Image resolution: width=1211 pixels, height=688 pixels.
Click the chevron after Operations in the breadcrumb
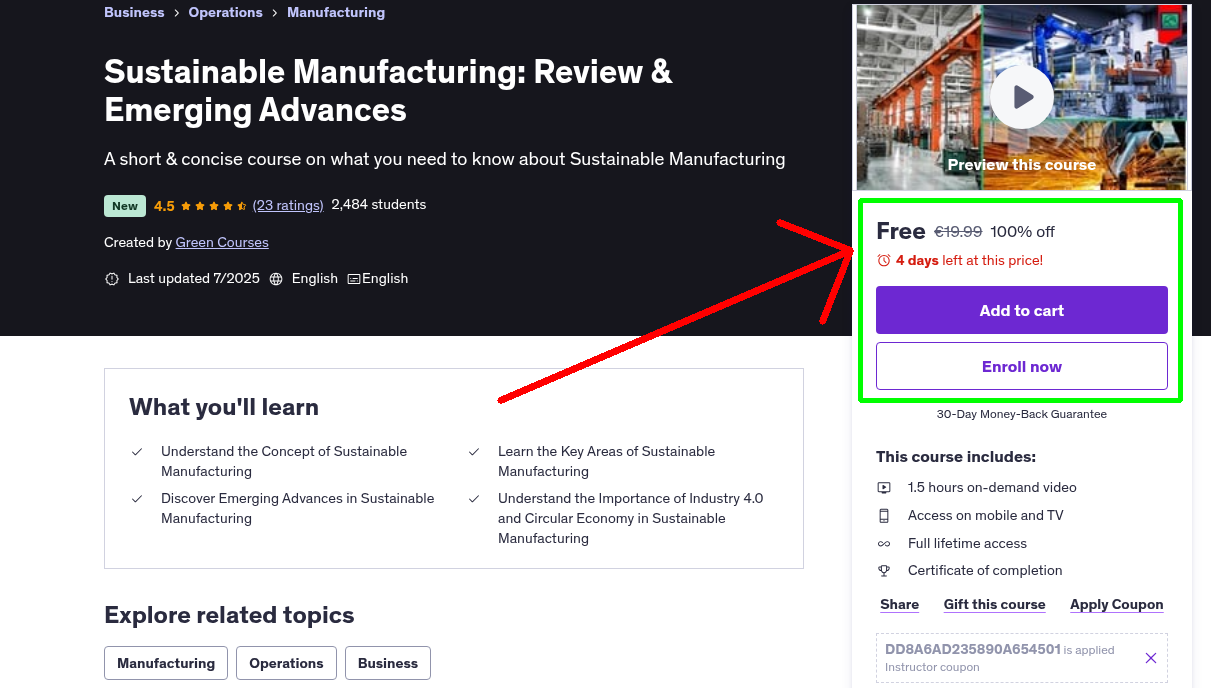(275, 13)
